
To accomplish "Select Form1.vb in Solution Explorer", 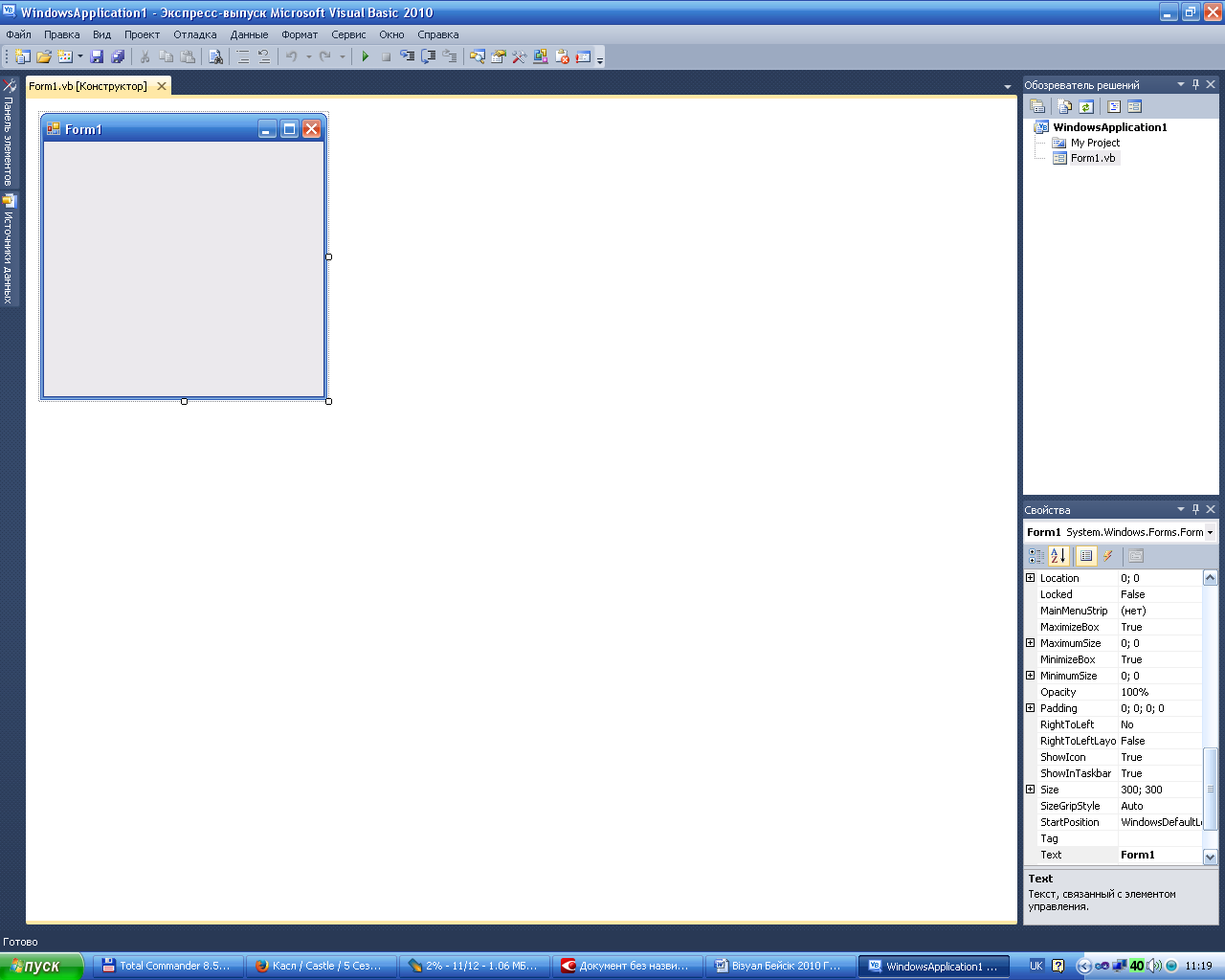I will tap(1093, 158).
